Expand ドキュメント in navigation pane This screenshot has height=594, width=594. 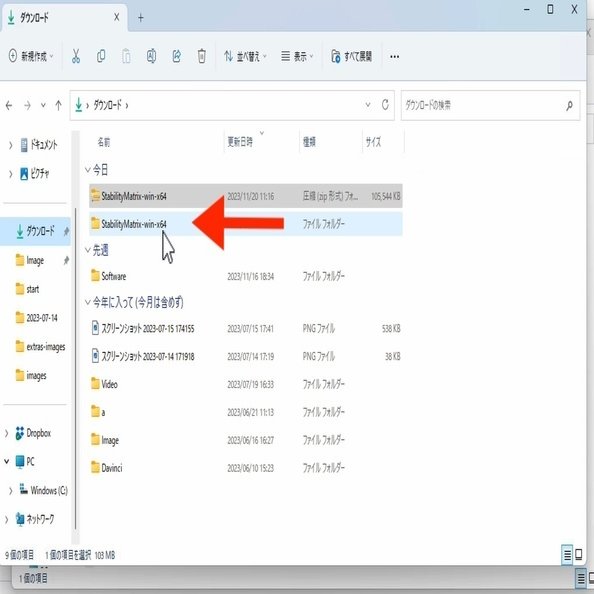click(10, 145)
